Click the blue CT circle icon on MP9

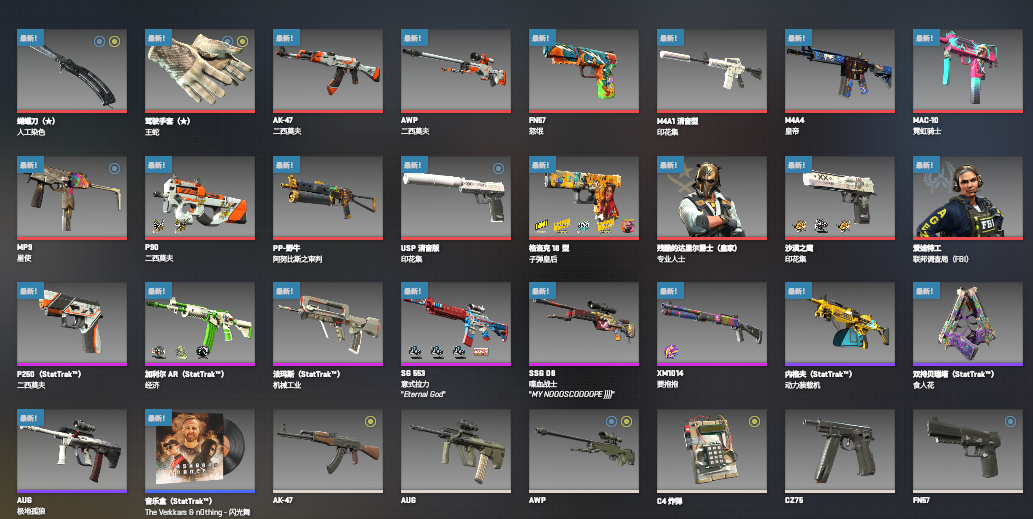pyautogui.click(x=115, y=168)
